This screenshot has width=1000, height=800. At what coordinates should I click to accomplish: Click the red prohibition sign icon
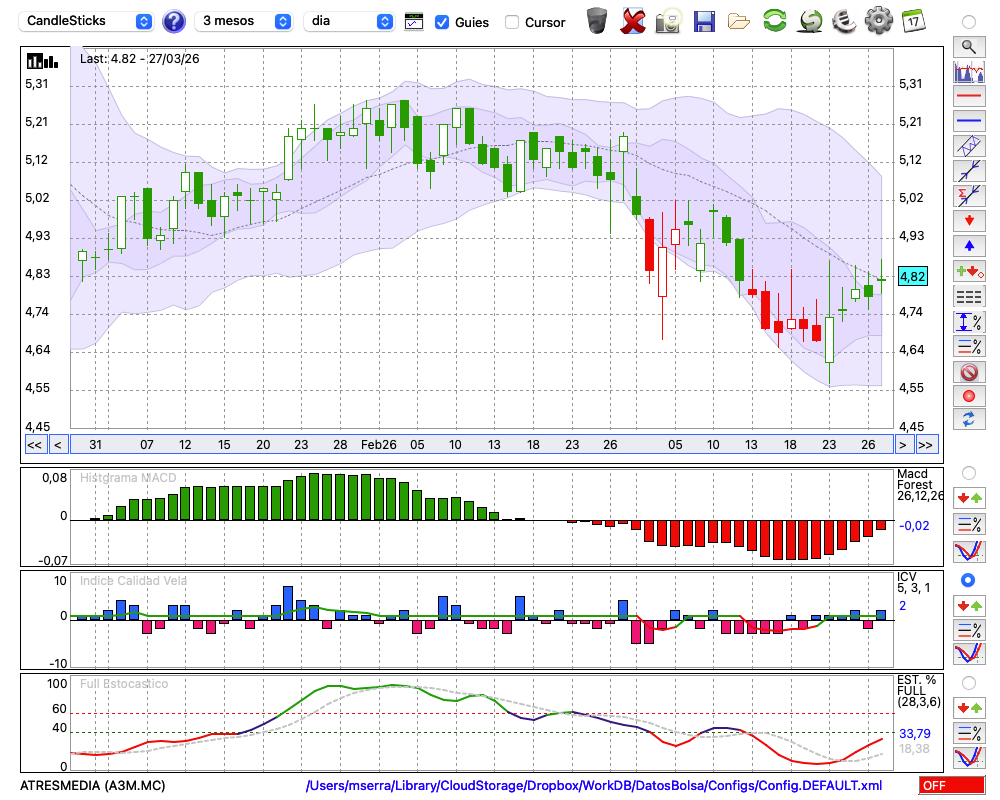click(968, 372)
